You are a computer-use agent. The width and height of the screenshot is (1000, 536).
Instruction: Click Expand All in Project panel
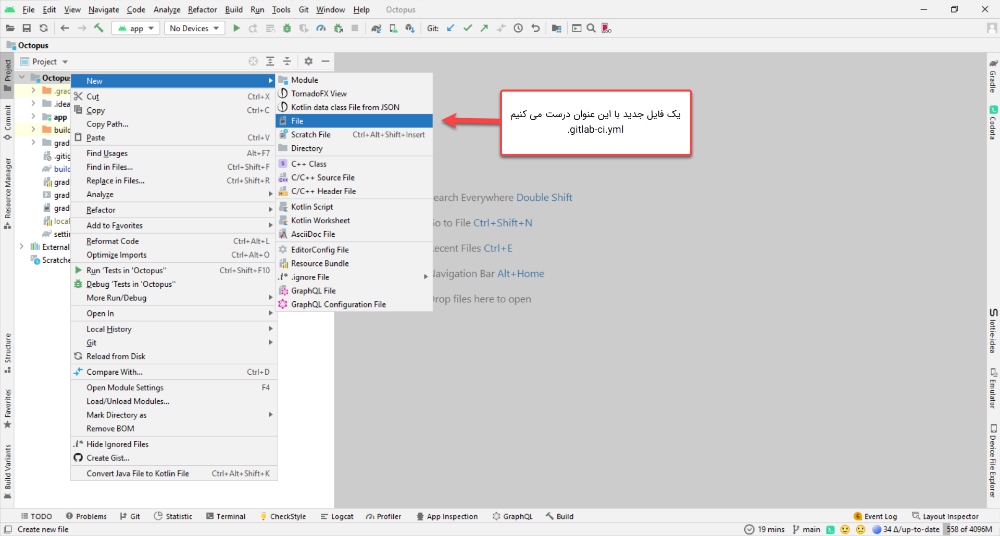coord(270,61)
